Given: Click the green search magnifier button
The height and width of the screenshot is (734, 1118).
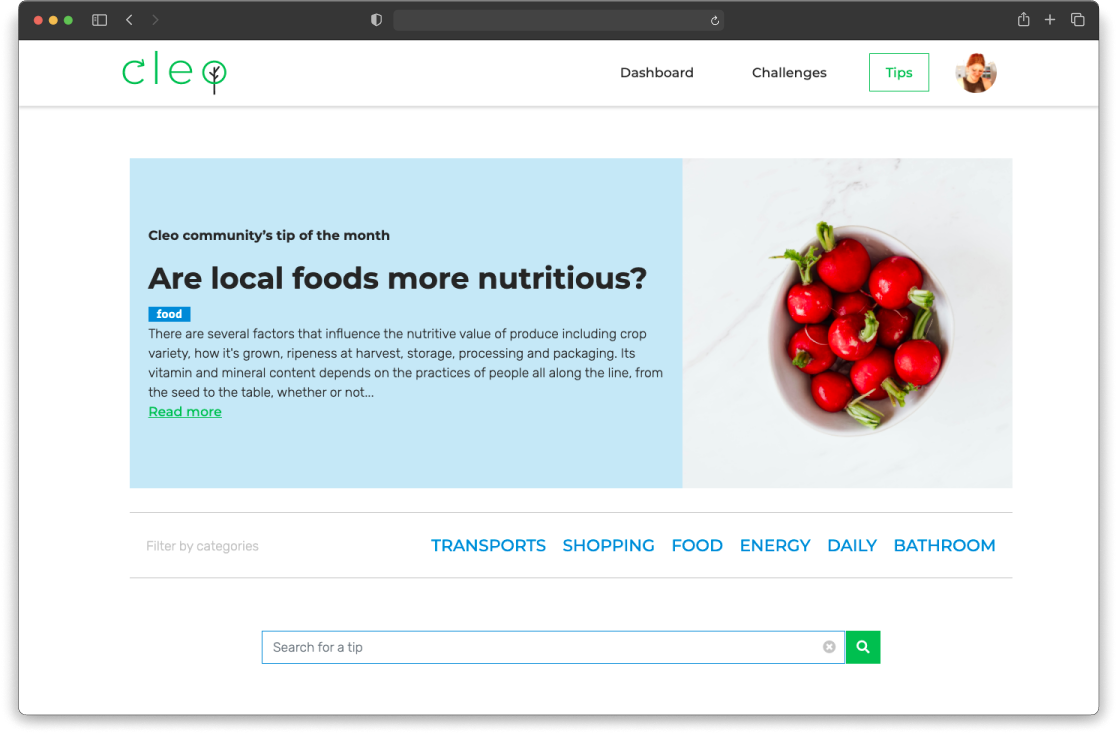Looking at the screenshot, I should (863, 647).
